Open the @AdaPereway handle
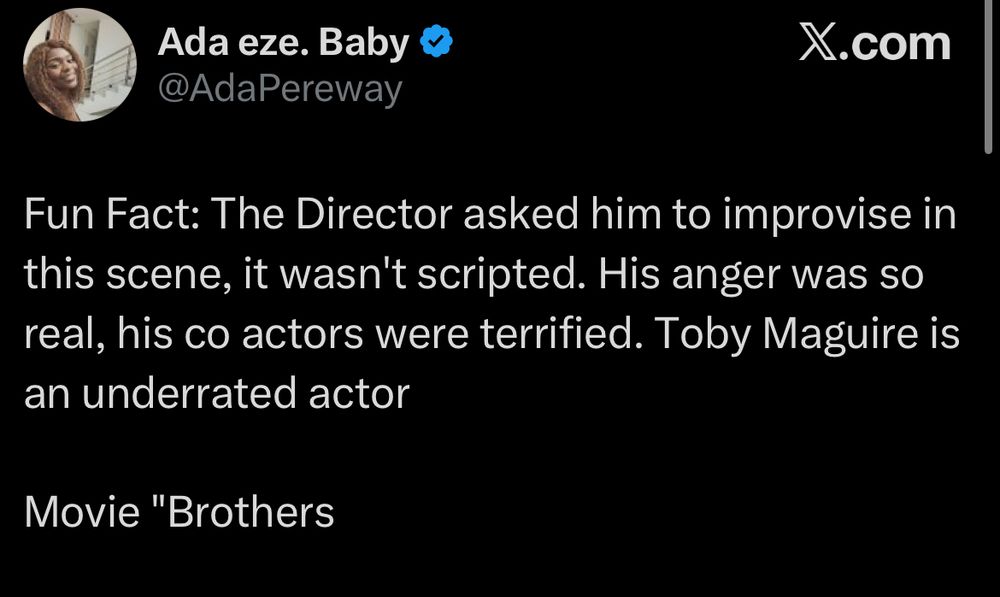 (x=281, y=89)
